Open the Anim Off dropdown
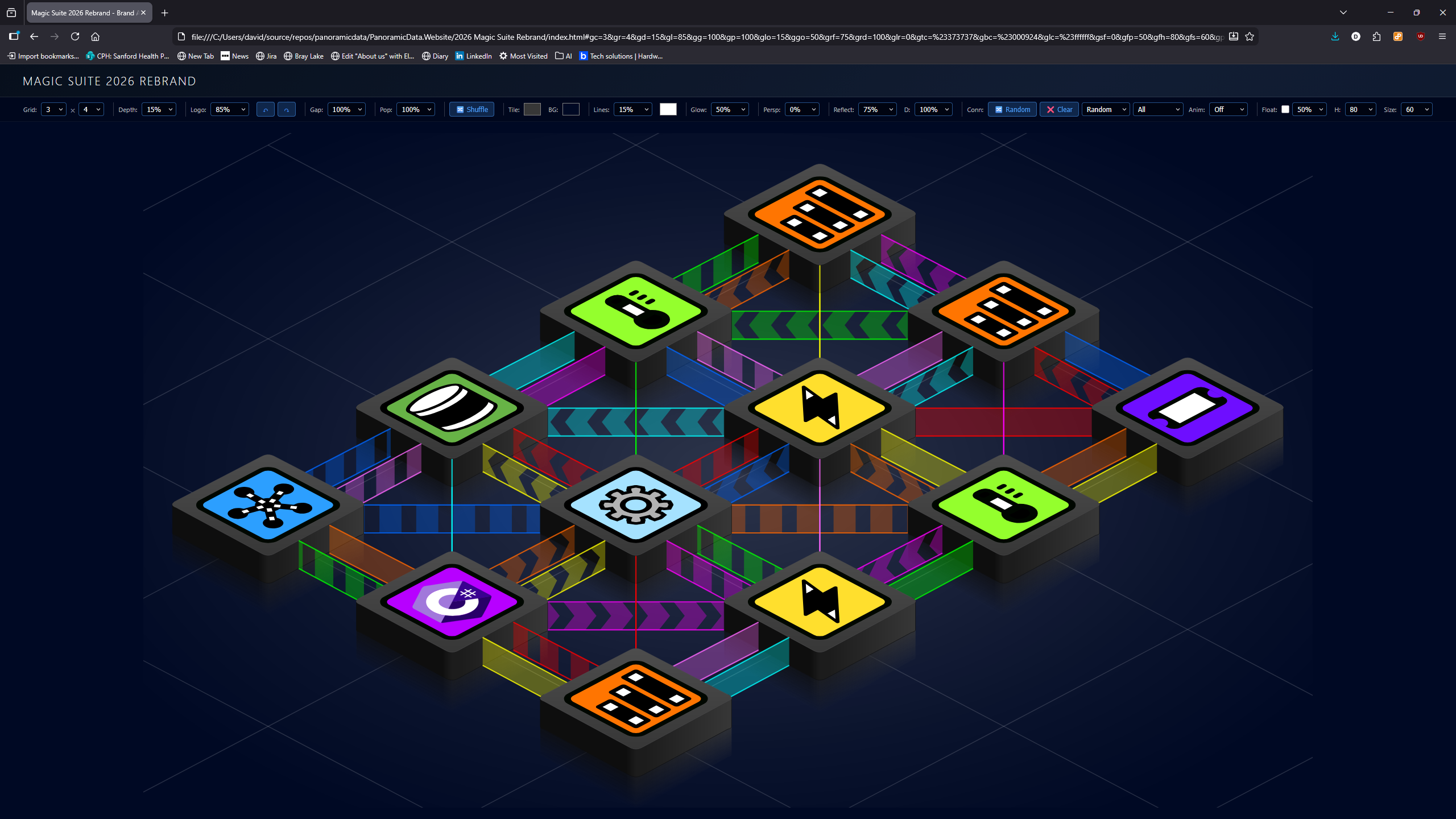Screen dimensions: 1456x819 1228,109
